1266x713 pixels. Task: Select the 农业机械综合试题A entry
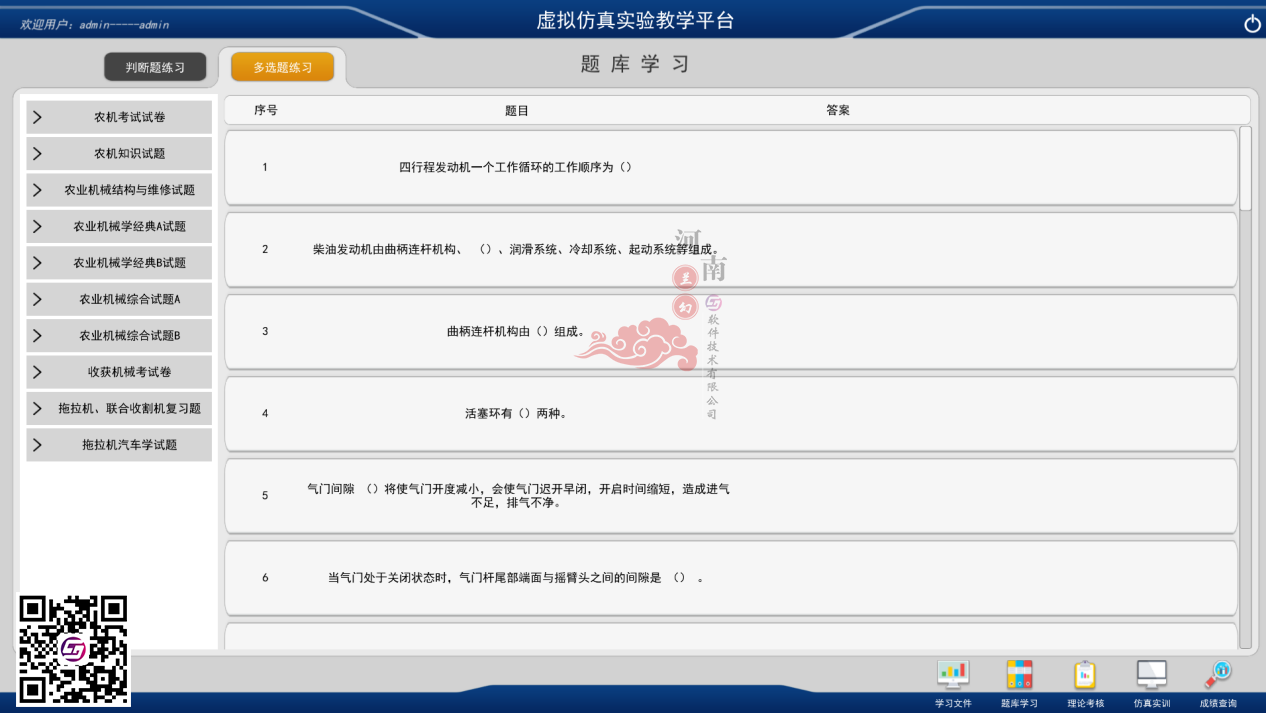[118, 298]
